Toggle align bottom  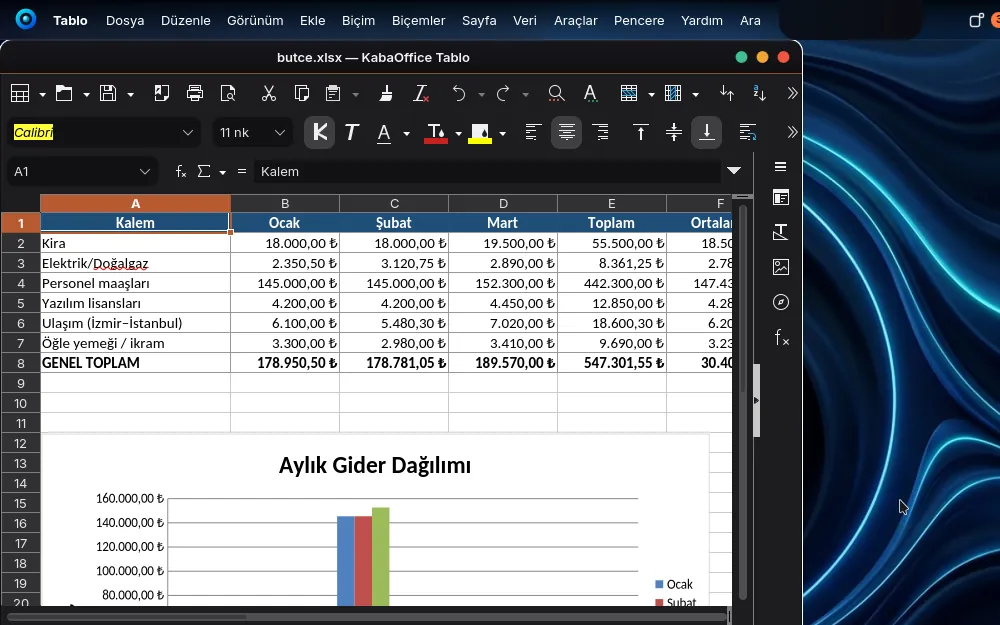(x=707, y=133)
